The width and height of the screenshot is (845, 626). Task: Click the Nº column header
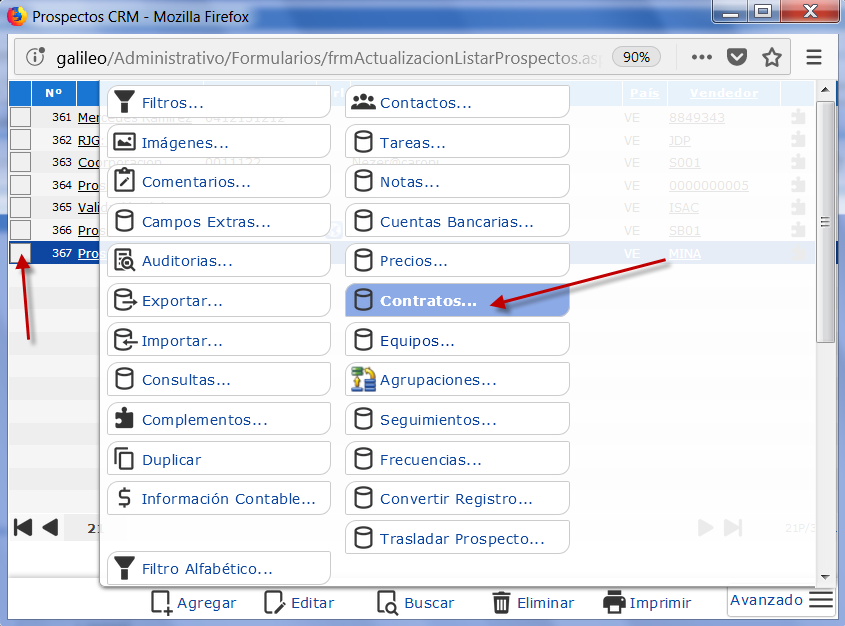53,93
